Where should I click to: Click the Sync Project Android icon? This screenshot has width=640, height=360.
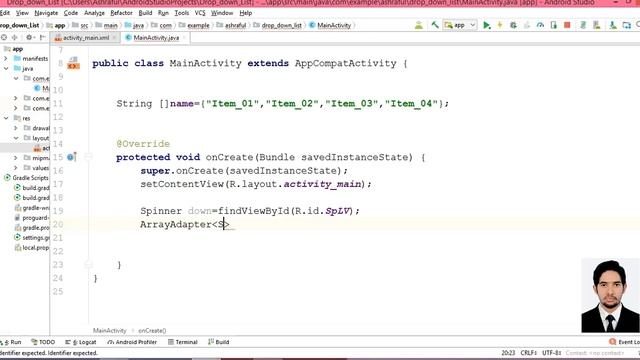(418, 25)
